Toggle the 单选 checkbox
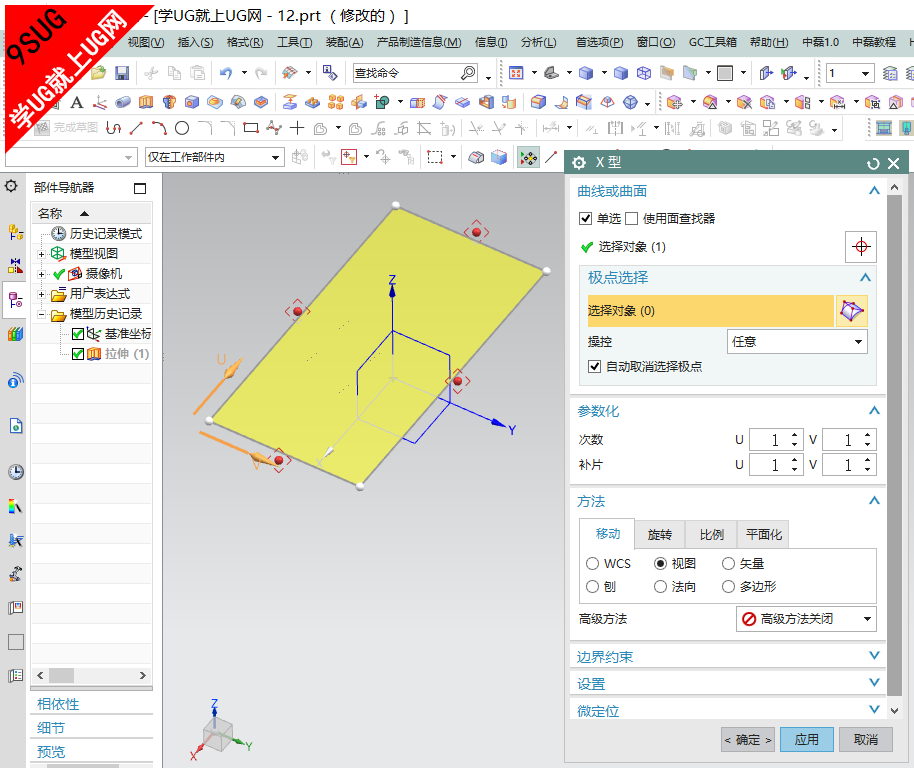The height and width of the screenshot is (768, 914). tap(585, 219)
